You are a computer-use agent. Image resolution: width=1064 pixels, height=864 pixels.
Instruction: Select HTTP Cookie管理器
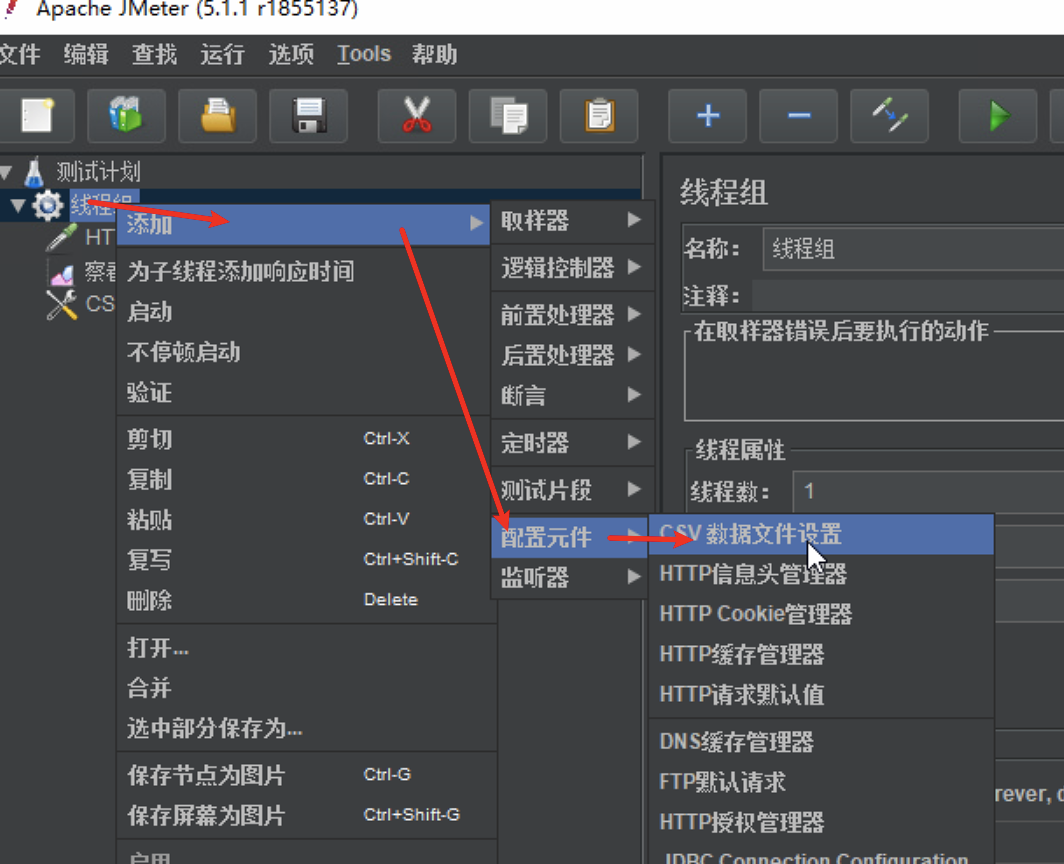[x=822, y=614]
